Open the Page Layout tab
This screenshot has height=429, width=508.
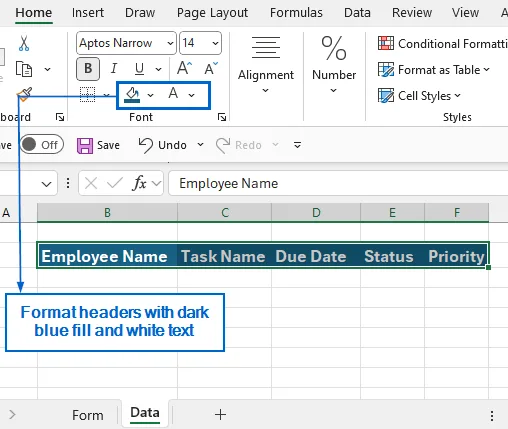tap(212, 13)
